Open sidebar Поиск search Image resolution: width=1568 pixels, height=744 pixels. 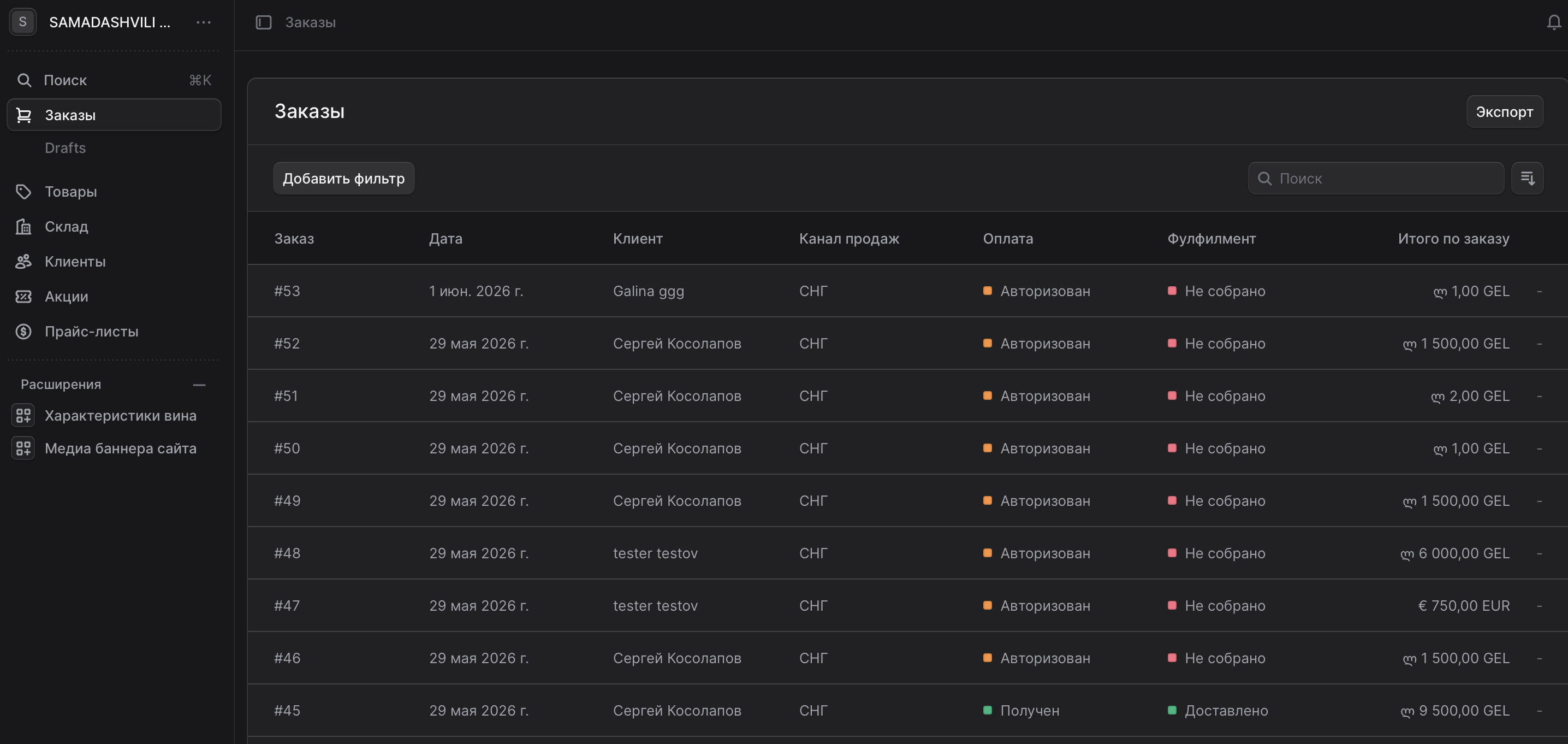coord(114,80)
